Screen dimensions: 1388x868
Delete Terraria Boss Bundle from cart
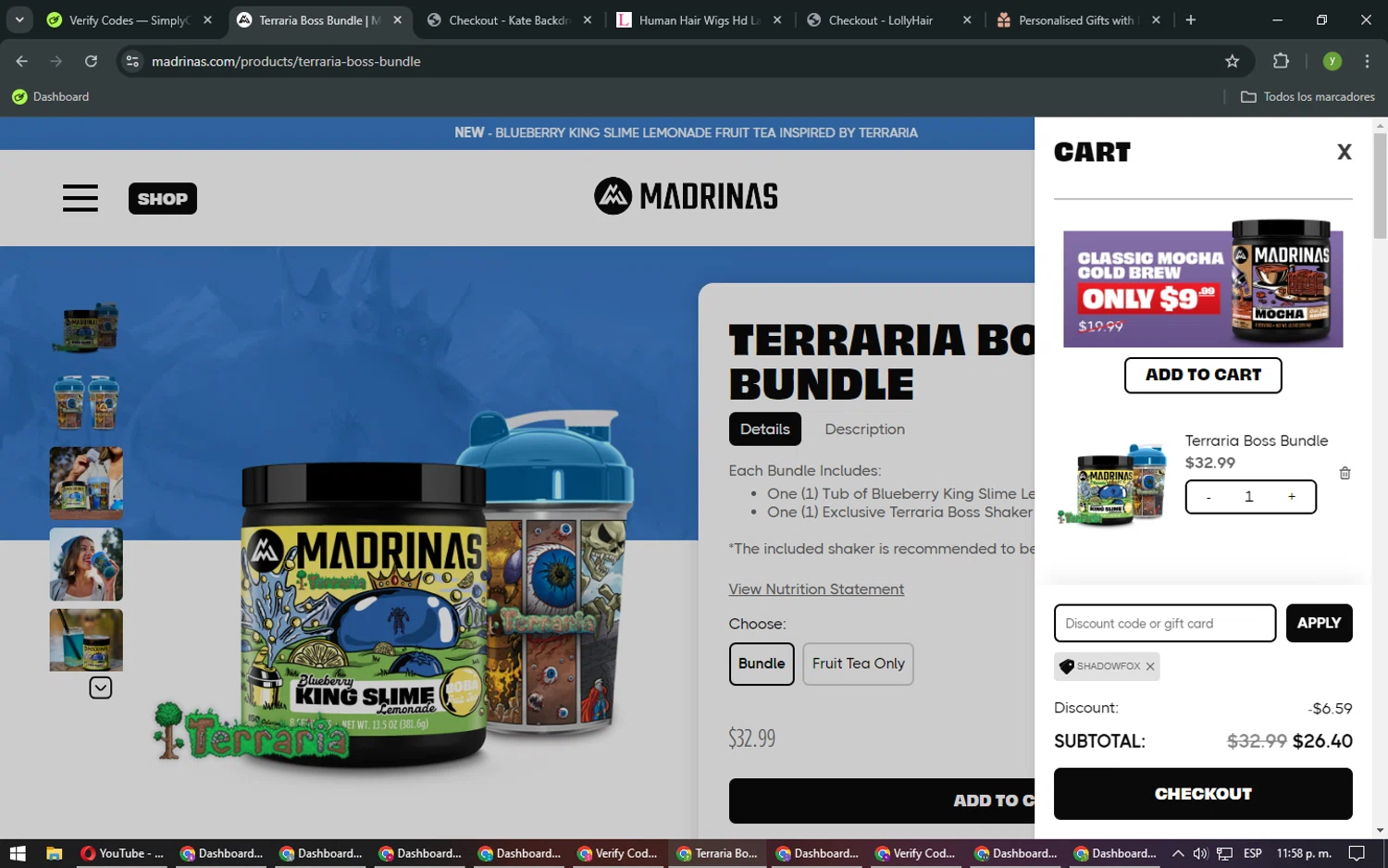tap(1345, 473)
